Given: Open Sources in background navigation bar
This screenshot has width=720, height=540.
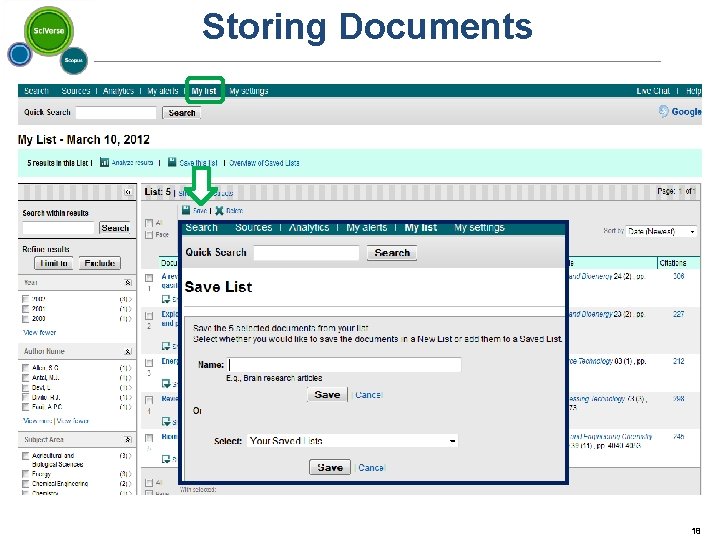Looking at the screenshot, I should point(76,91).
